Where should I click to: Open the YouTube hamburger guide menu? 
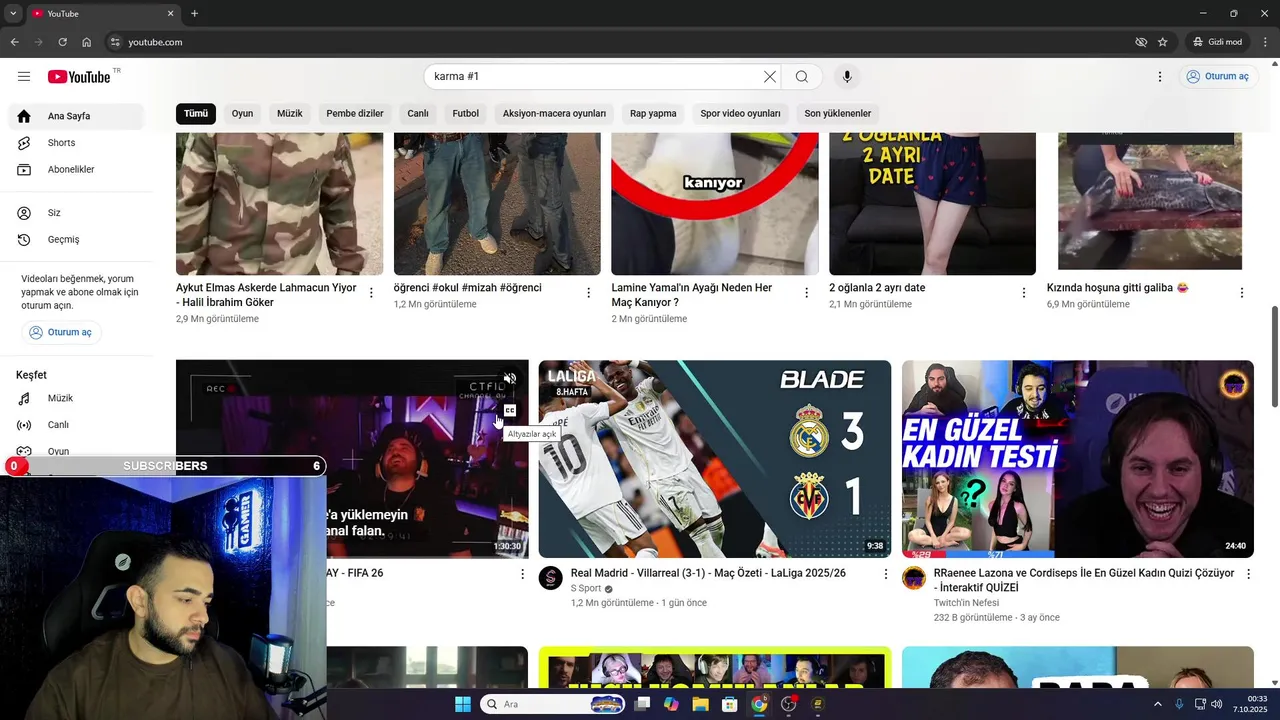click(24, 77)
